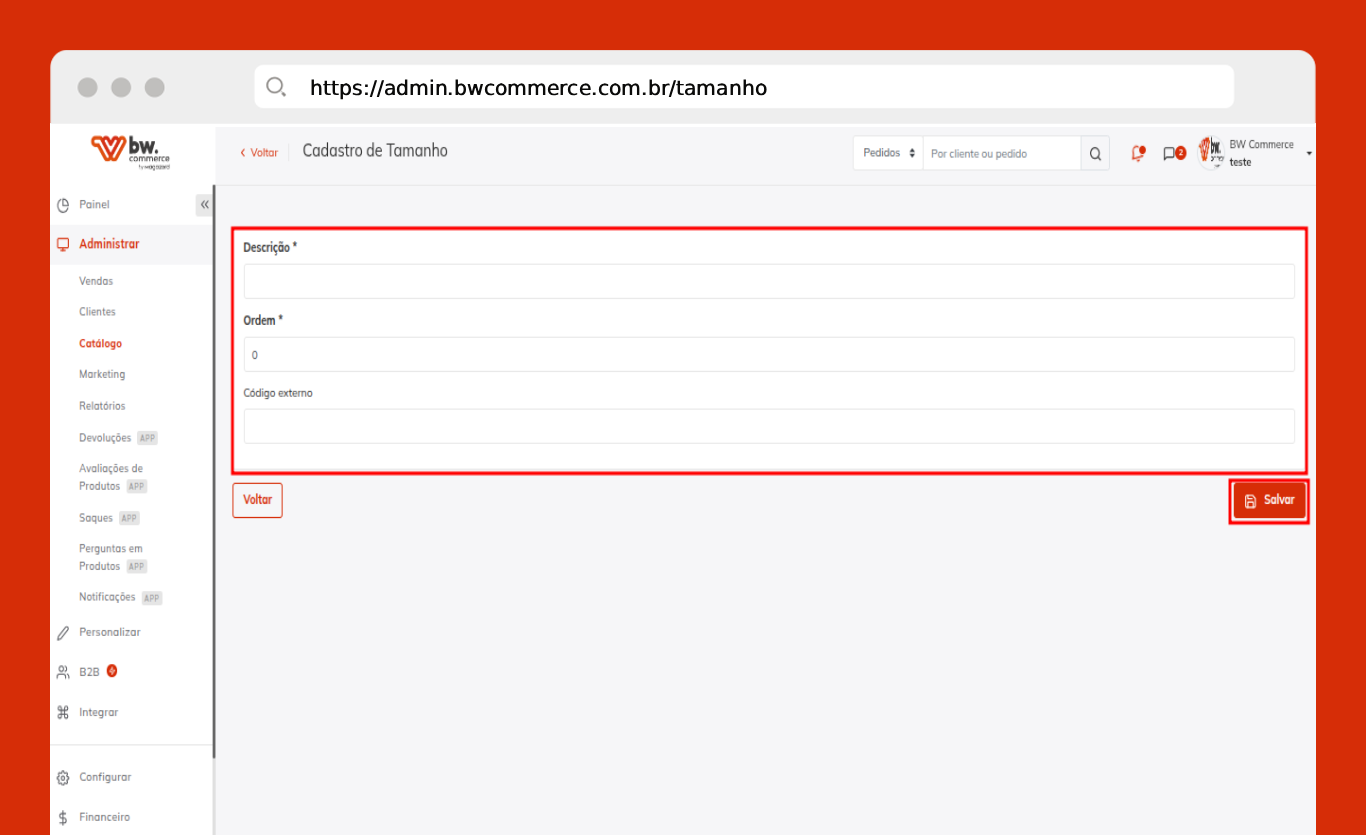Click the BW Commerce logo
The image size is (1366, 835).
pyautogui.click(x=131, y=152)
